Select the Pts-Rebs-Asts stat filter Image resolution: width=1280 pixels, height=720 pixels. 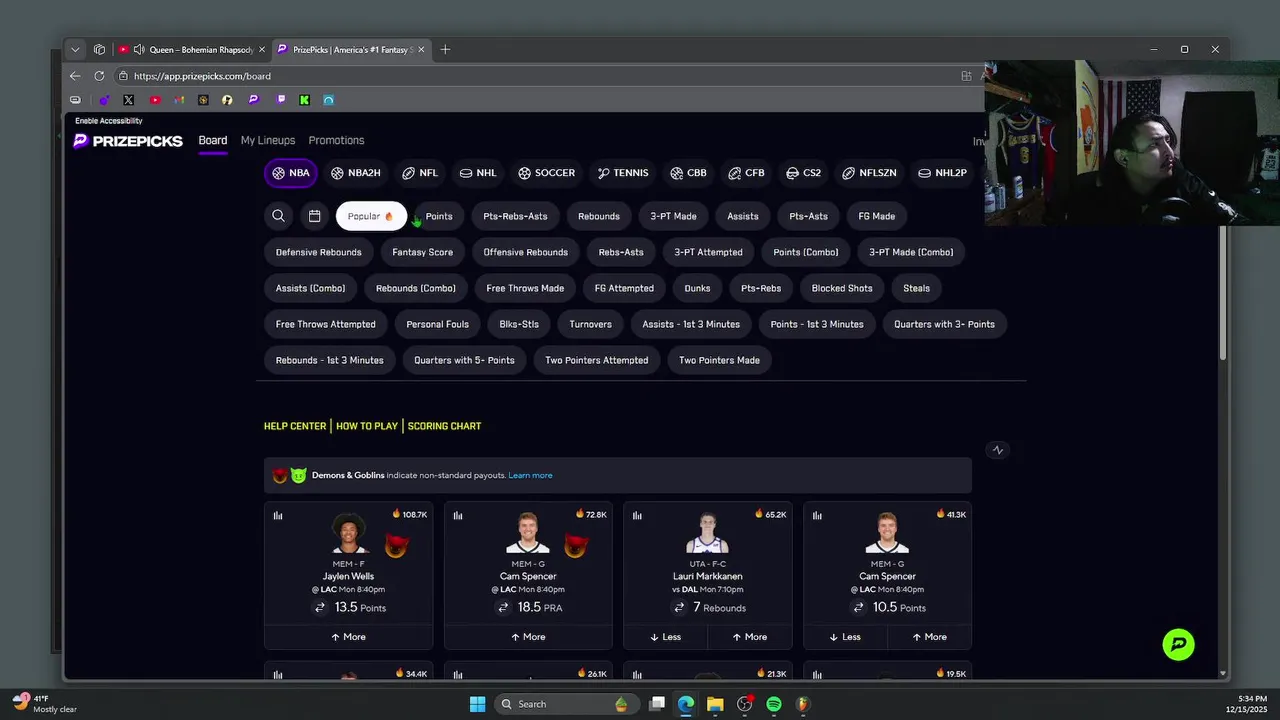click(x=515, y=216)
